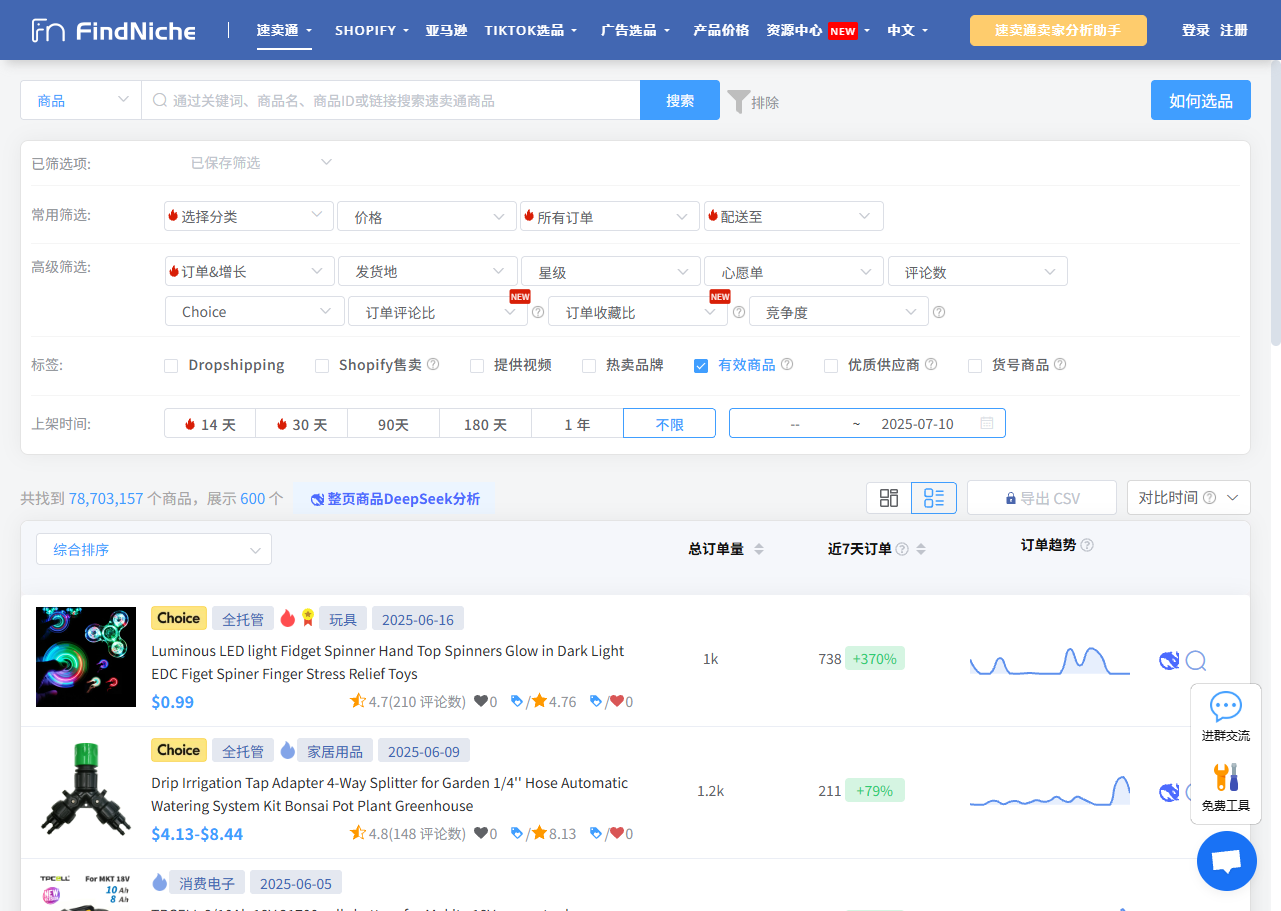
Task: Open the Fidget Spinner product thumbnail
Action: click(x=86, y=657)
